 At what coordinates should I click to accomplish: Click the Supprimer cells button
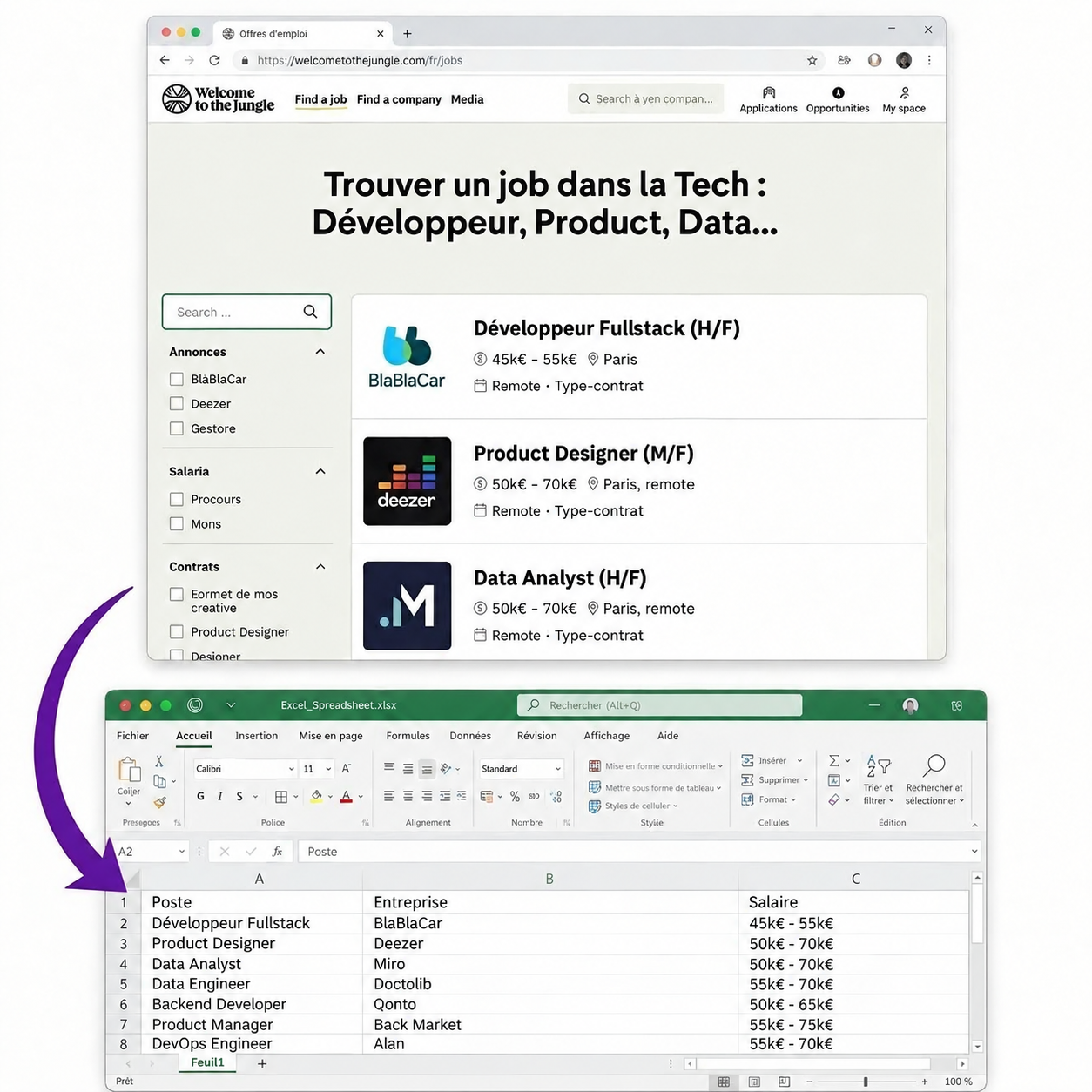(774, 780)
